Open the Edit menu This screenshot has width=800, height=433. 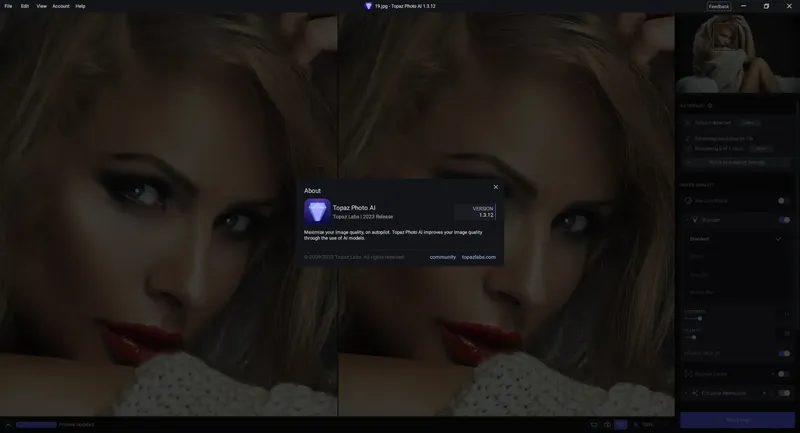(24, 6)
